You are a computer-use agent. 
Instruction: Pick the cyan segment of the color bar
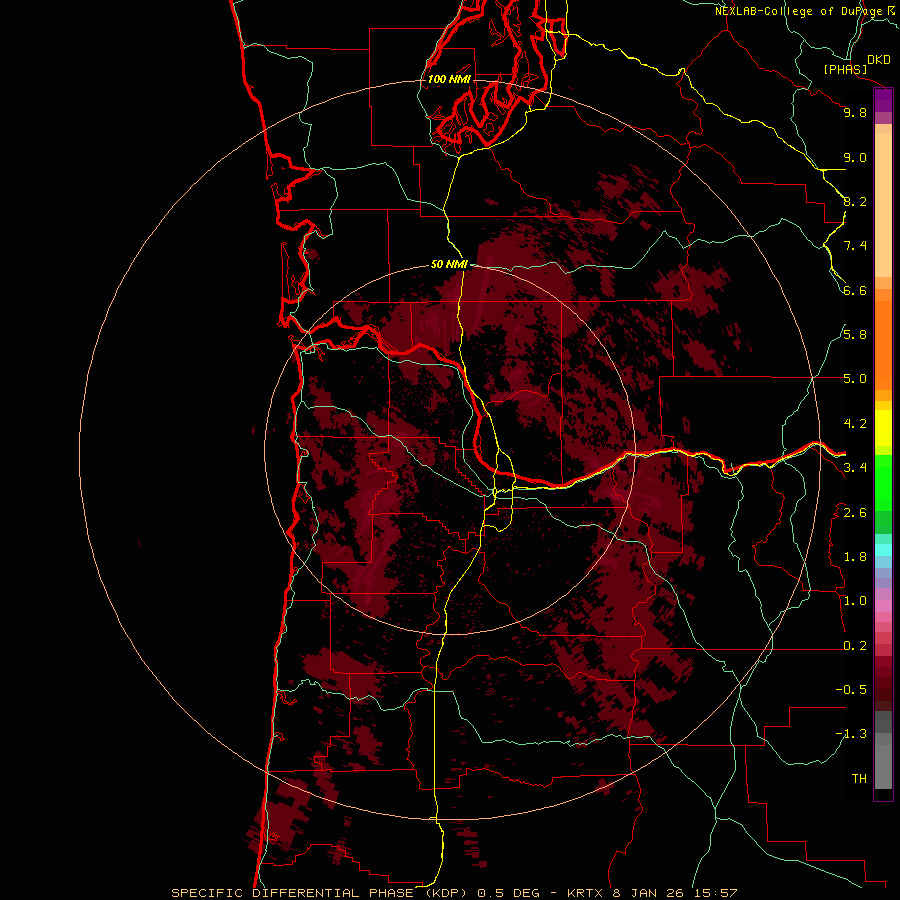click(883, 550)
